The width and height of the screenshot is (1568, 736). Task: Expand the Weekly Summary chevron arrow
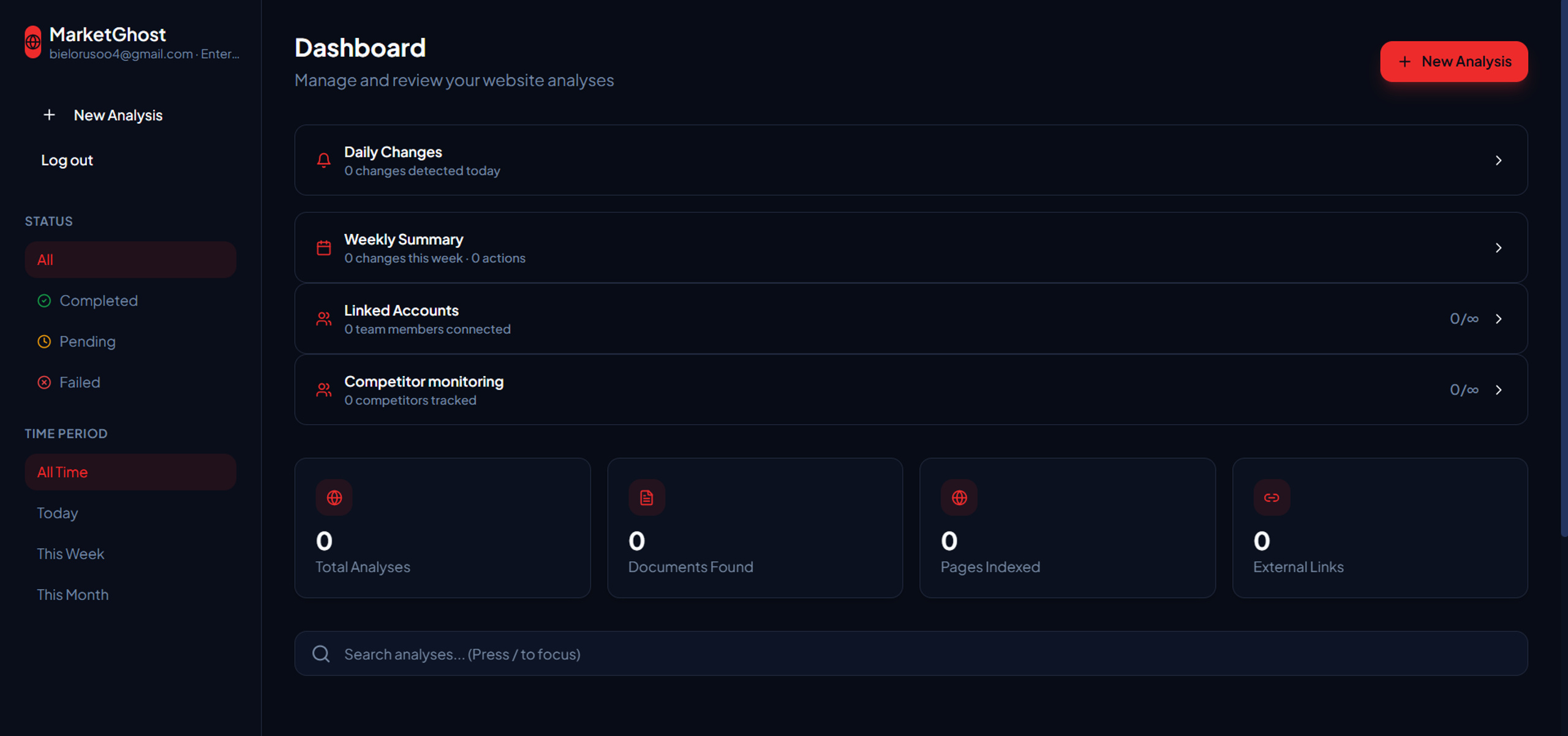click(x=1498, y=248)
